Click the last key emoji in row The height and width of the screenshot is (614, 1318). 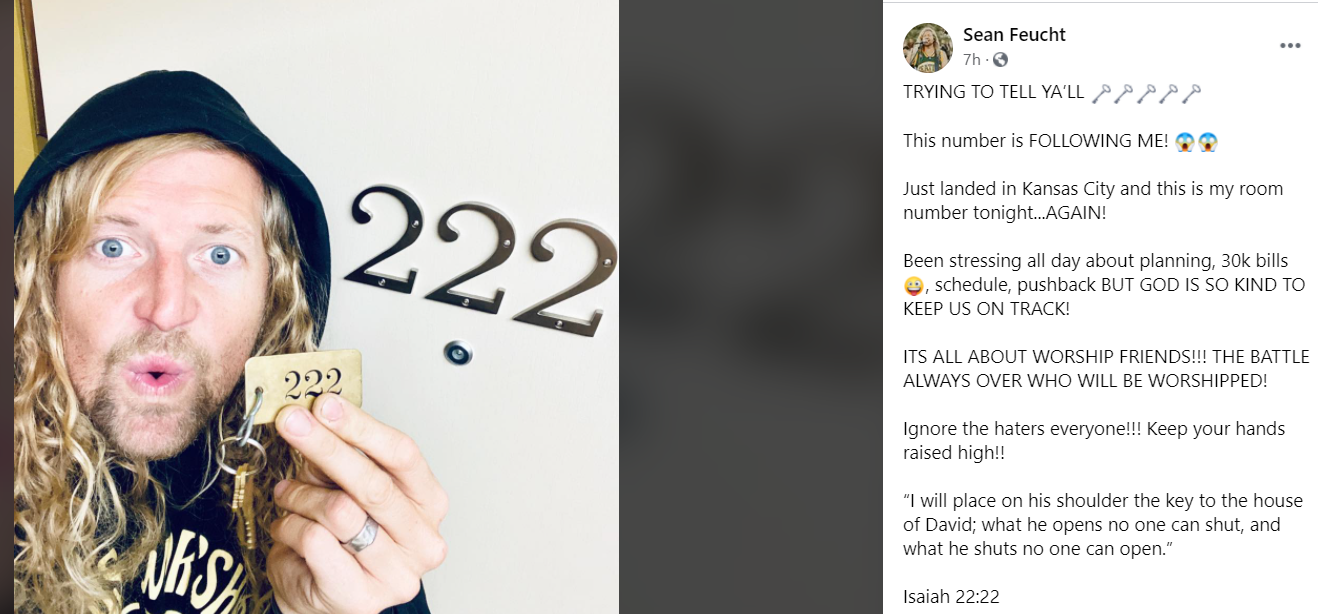[1191, 93]
